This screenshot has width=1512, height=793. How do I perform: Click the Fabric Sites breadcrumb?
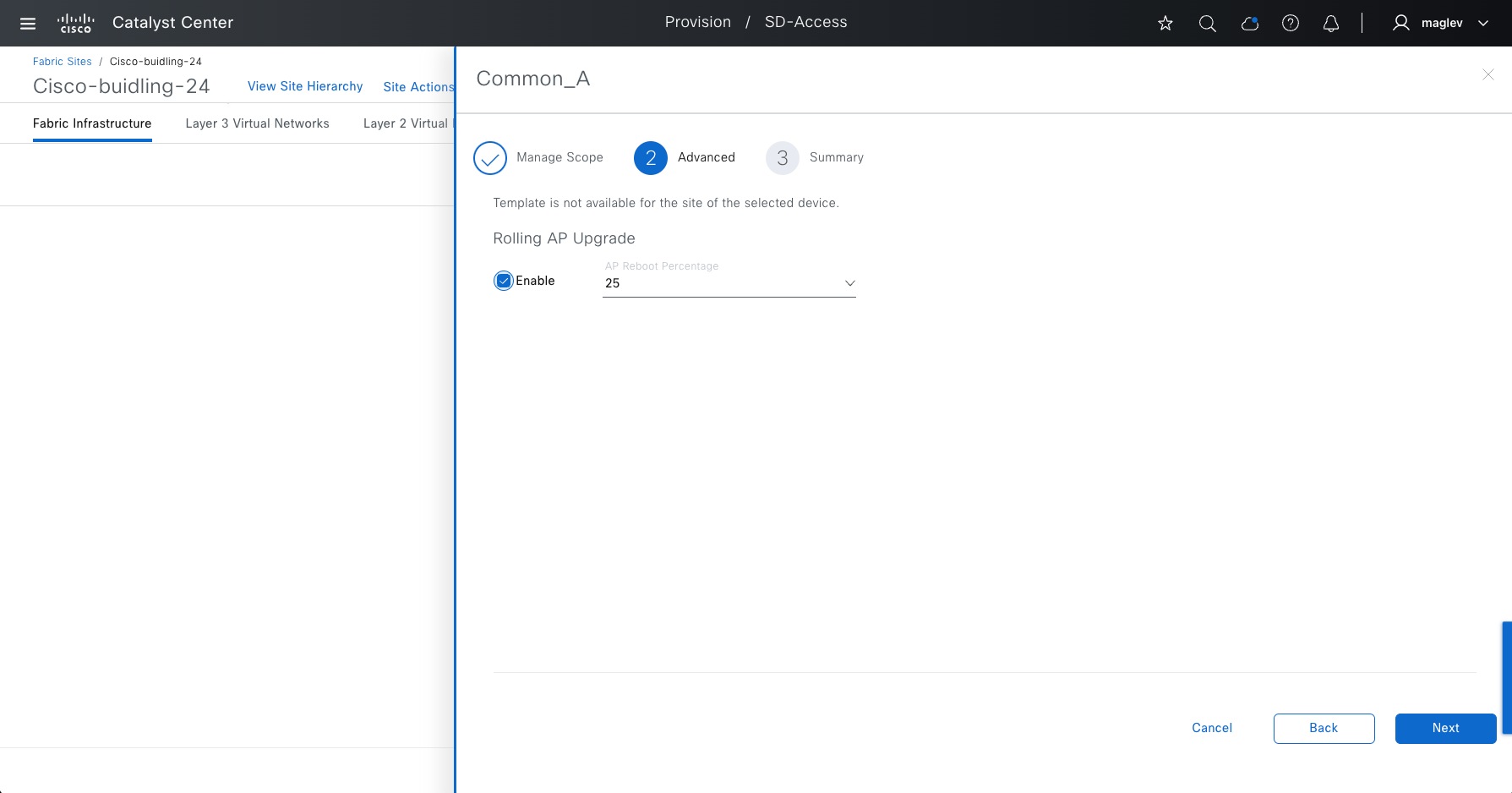pos(63,62)
